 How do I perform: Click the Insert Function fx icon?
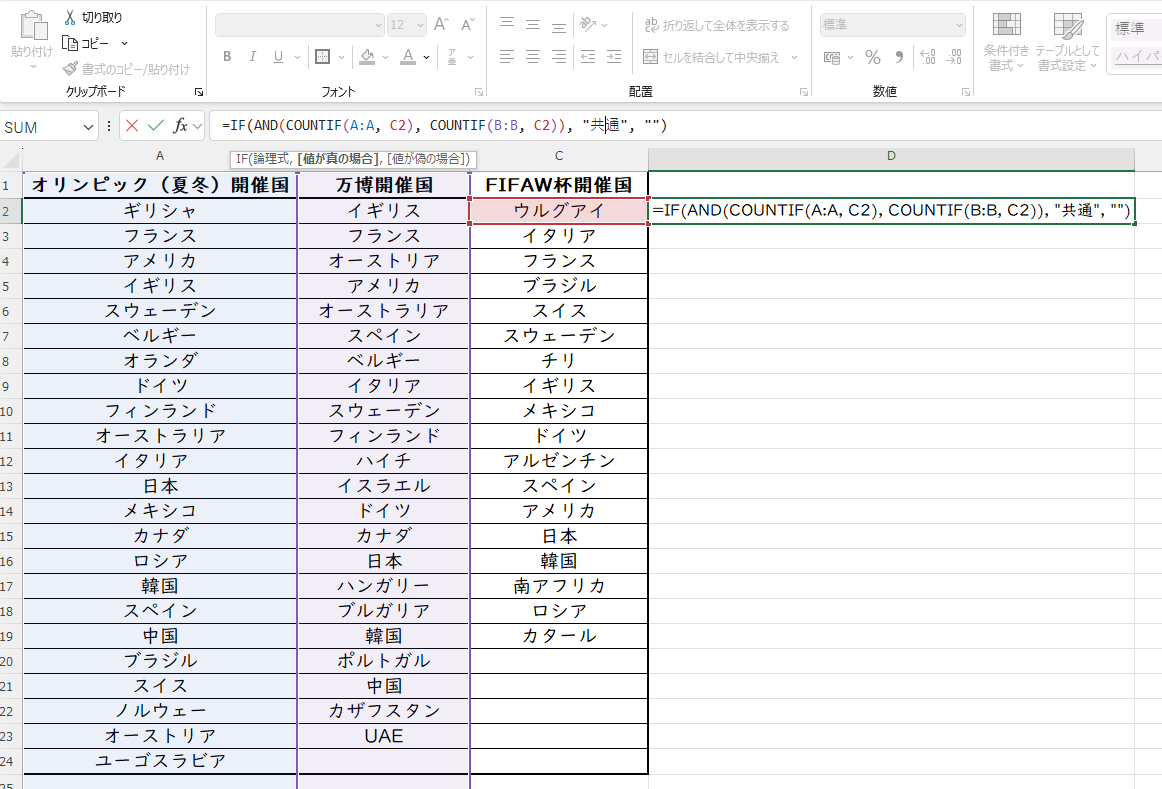(180, 126)
